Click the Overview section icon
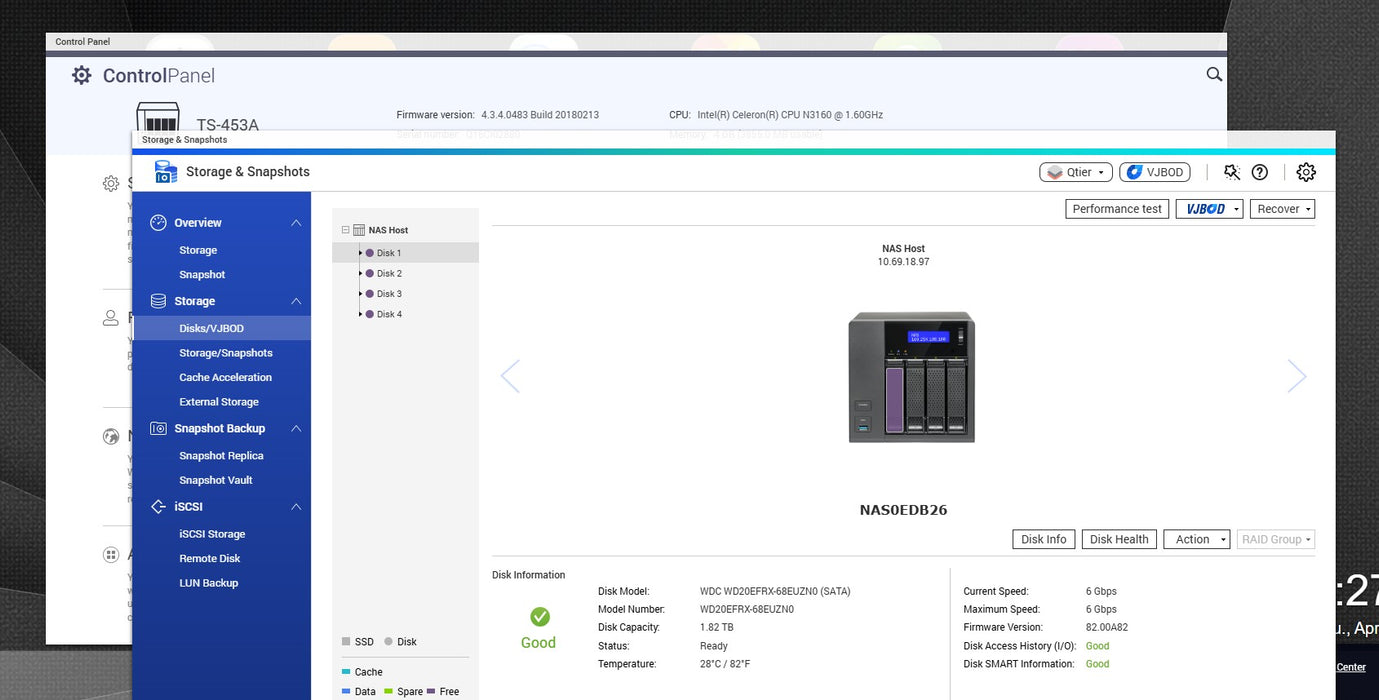Viewport: 1379px width, 700px height. [x=158, y=223]
